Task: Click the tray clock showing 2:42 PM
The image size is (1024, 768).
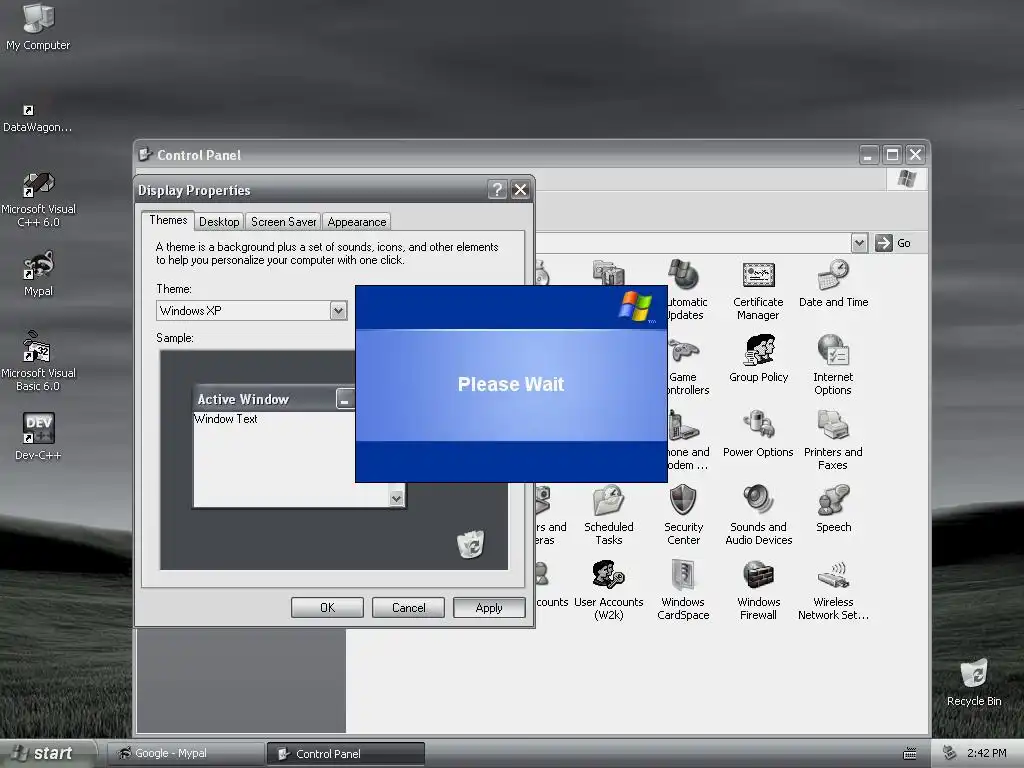Action: coord(986,753)
